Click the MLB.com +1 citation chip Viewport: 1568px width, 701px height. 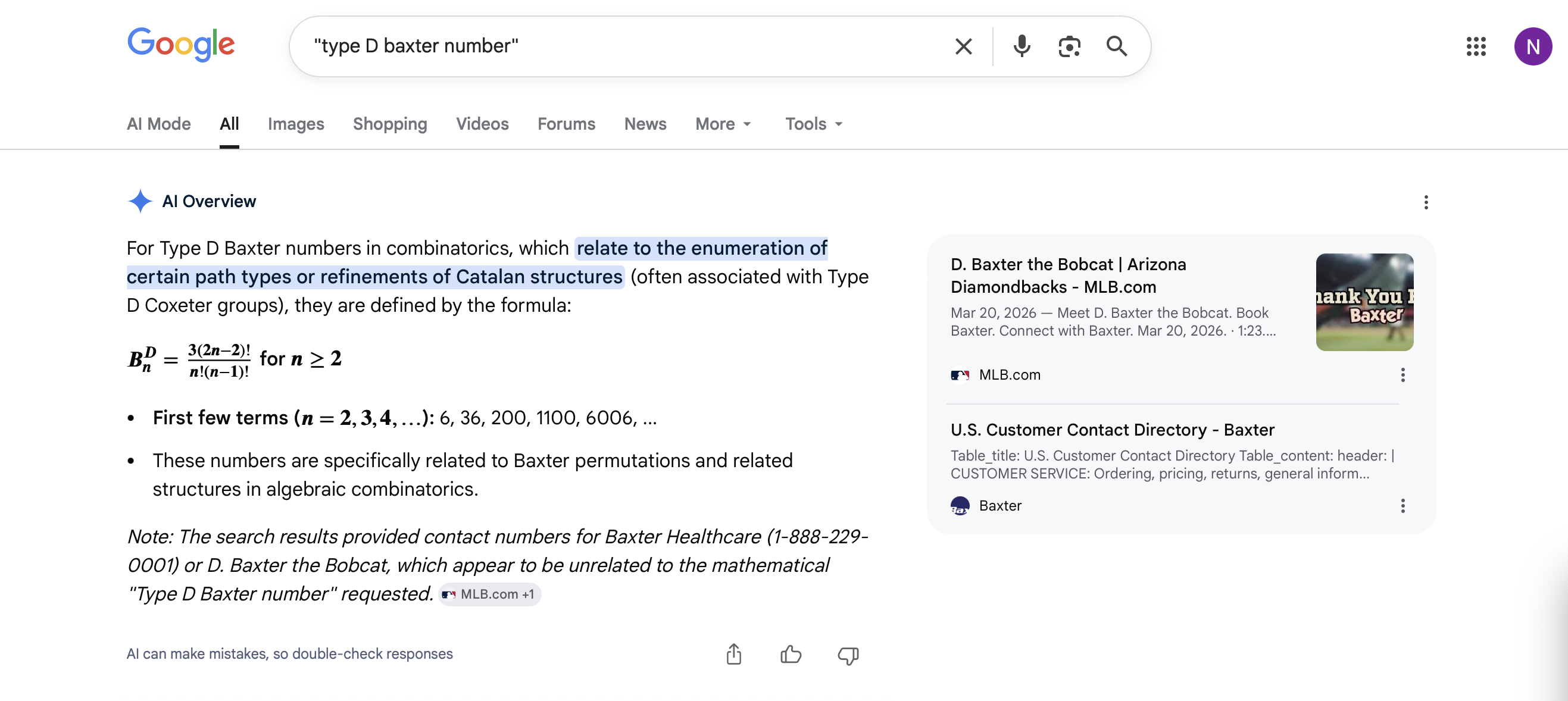489,594
